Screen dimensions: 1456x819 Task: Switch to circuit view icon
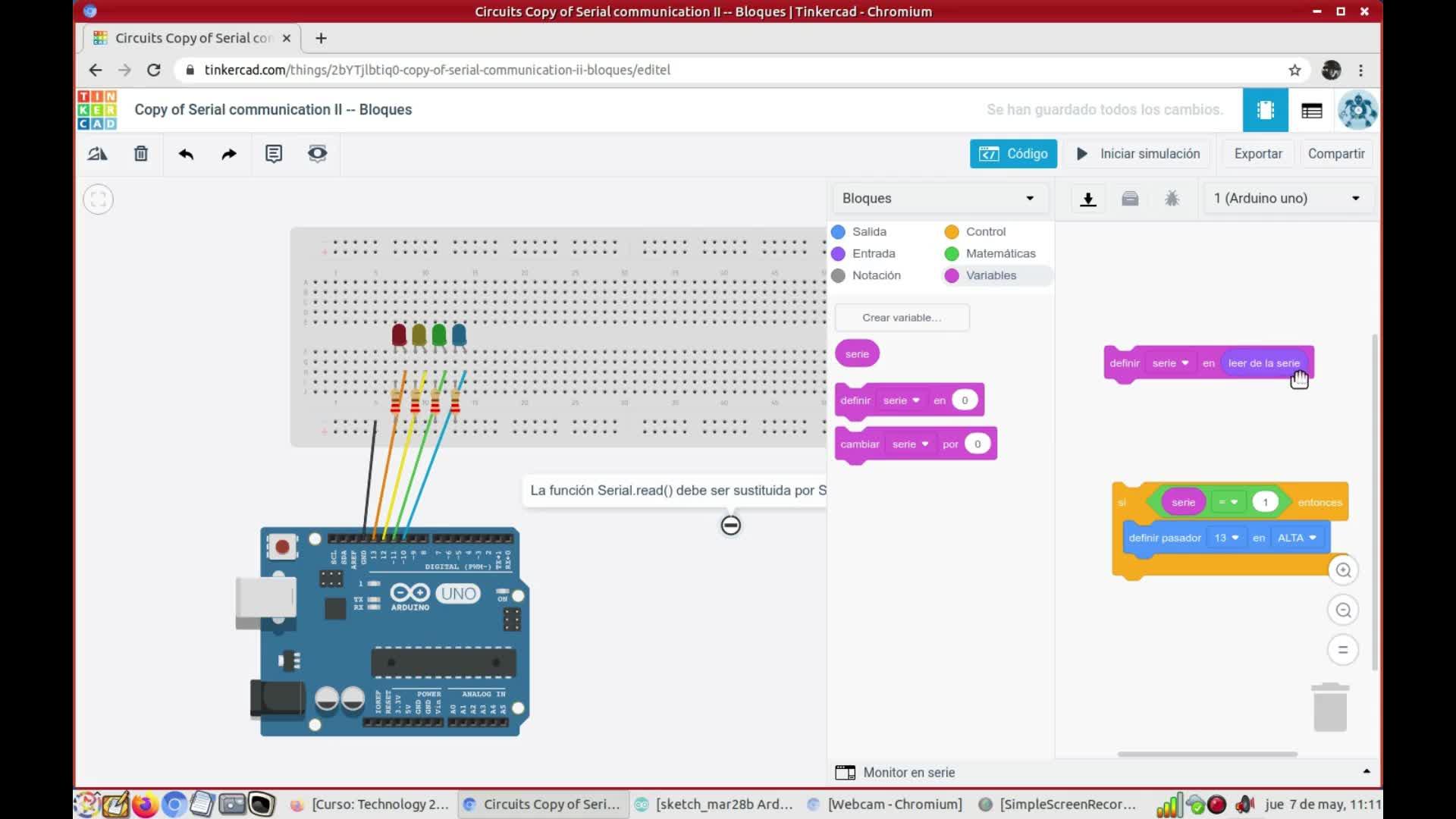[1265, 110]
